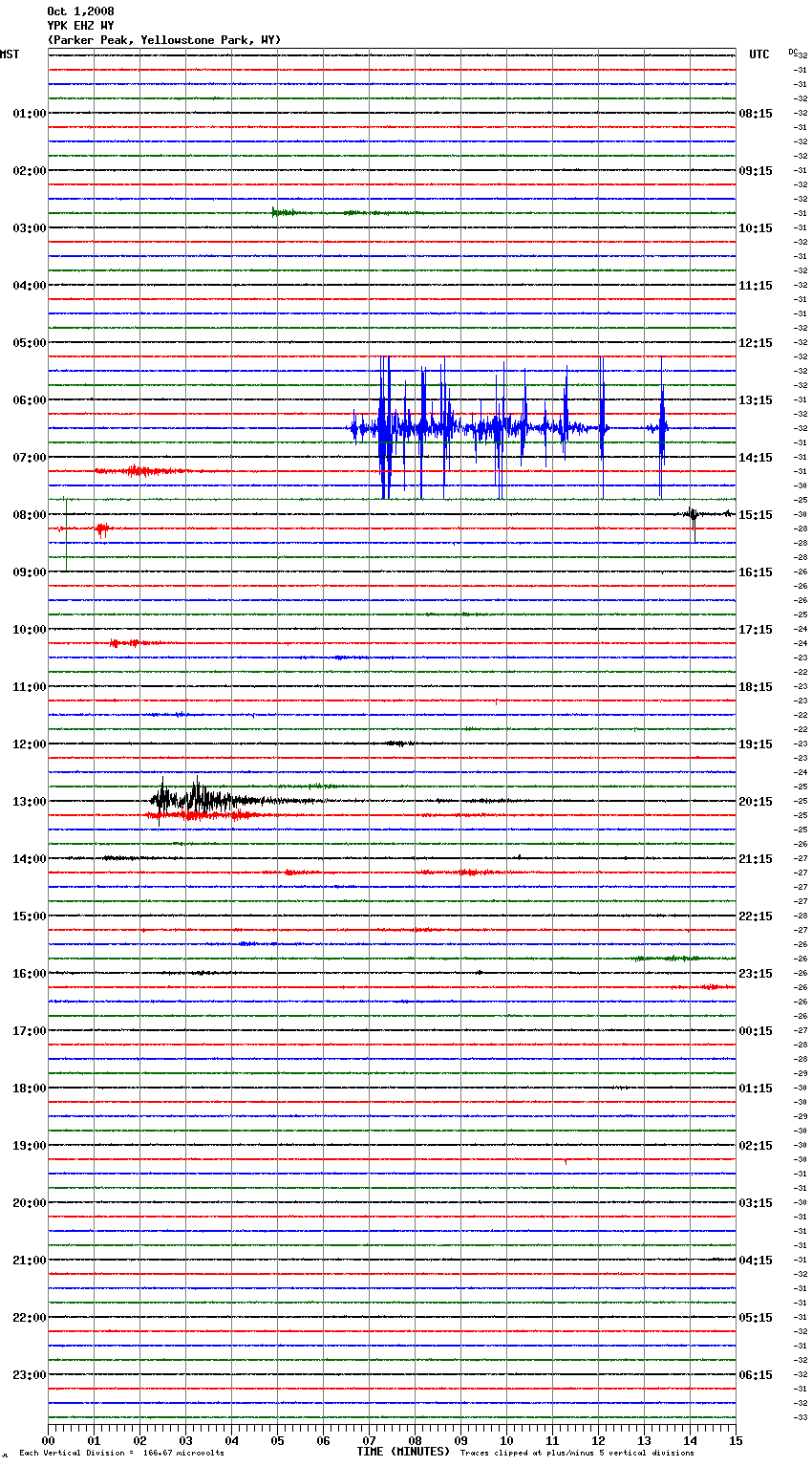Click the '03:00' MST time label
Image resolution: width=812 pixels, height=1466 pixels.
(30, 228)
